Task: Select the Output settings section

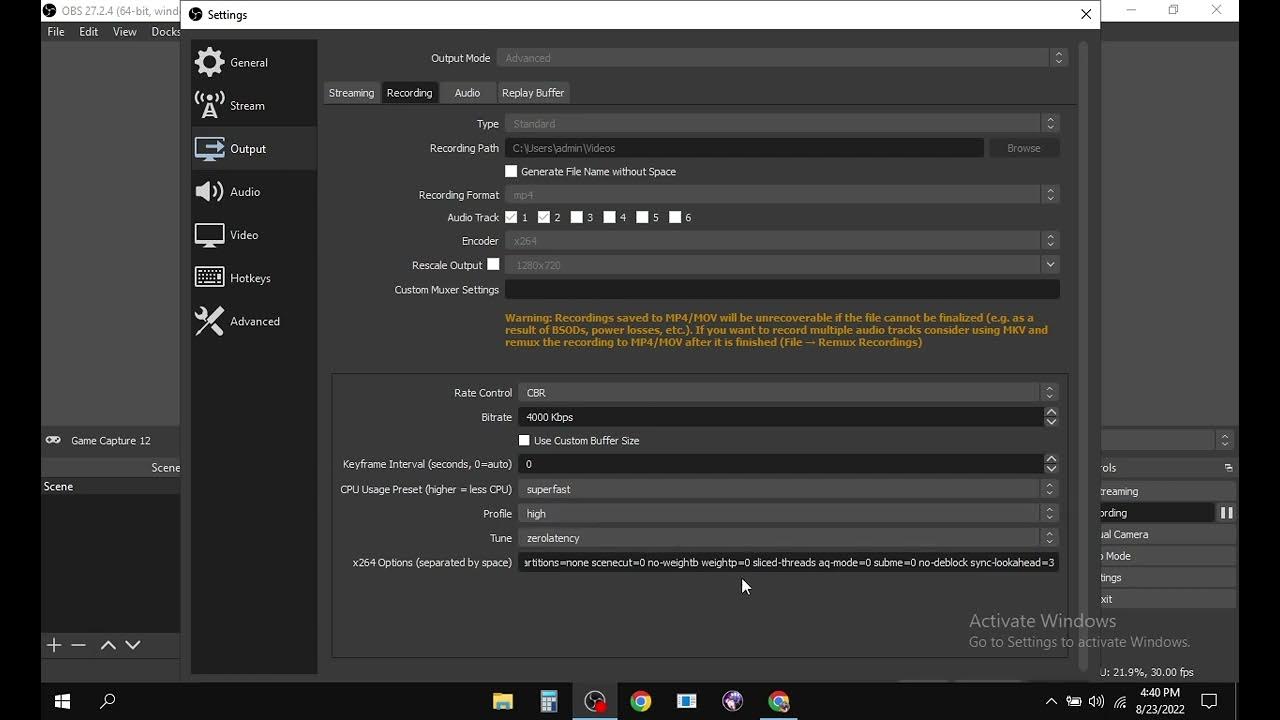Action: 254,148
